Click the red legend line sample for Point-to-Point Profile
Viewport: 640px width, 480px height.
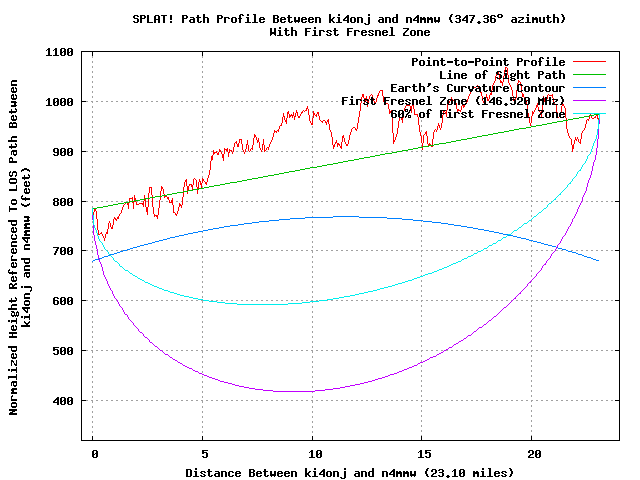tap(589, 62)
